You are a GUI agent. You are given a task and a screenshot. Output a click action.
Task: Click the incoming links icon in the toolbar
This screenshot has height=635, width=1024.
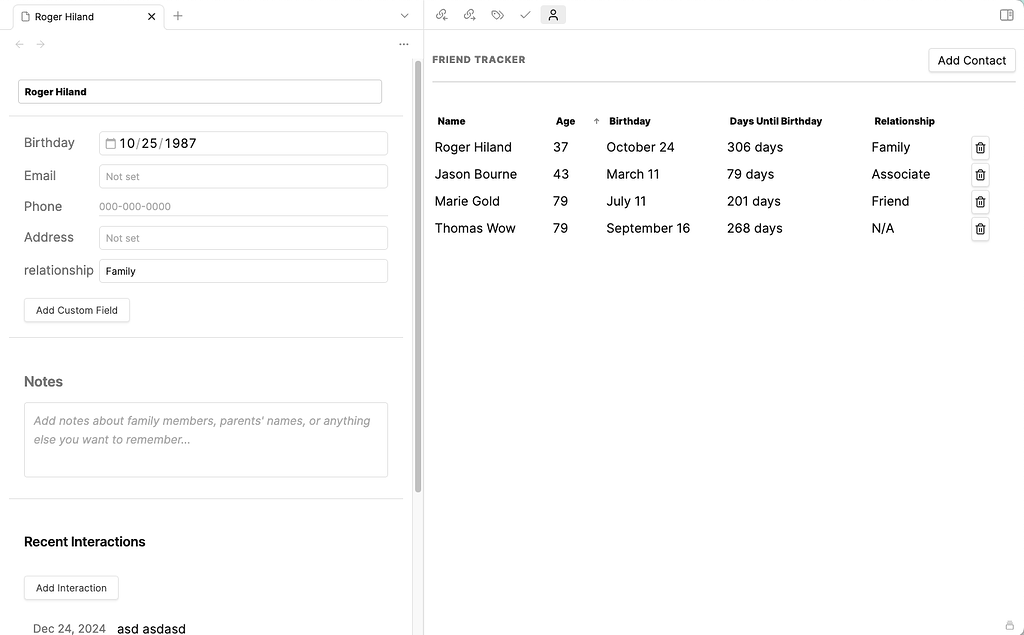441,14
